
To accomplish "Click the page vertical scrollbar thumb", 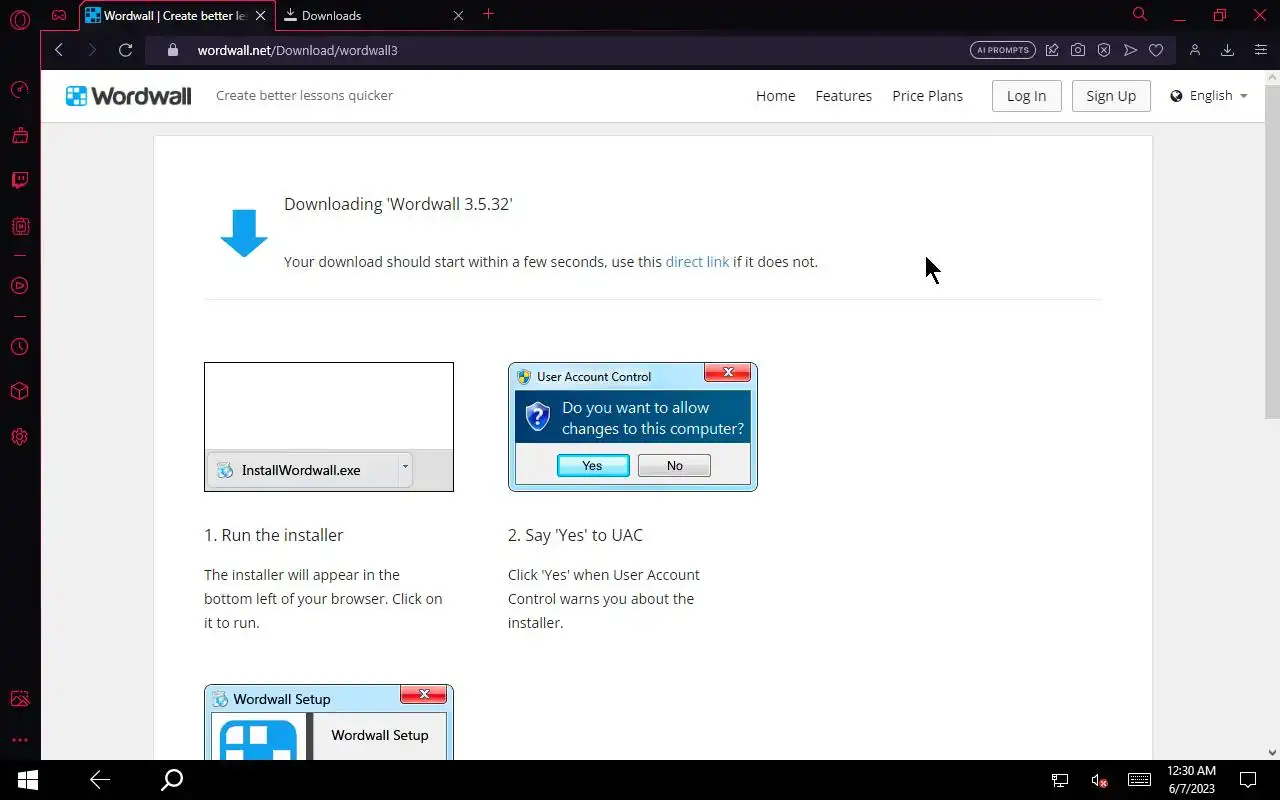I will [1272, 250].
